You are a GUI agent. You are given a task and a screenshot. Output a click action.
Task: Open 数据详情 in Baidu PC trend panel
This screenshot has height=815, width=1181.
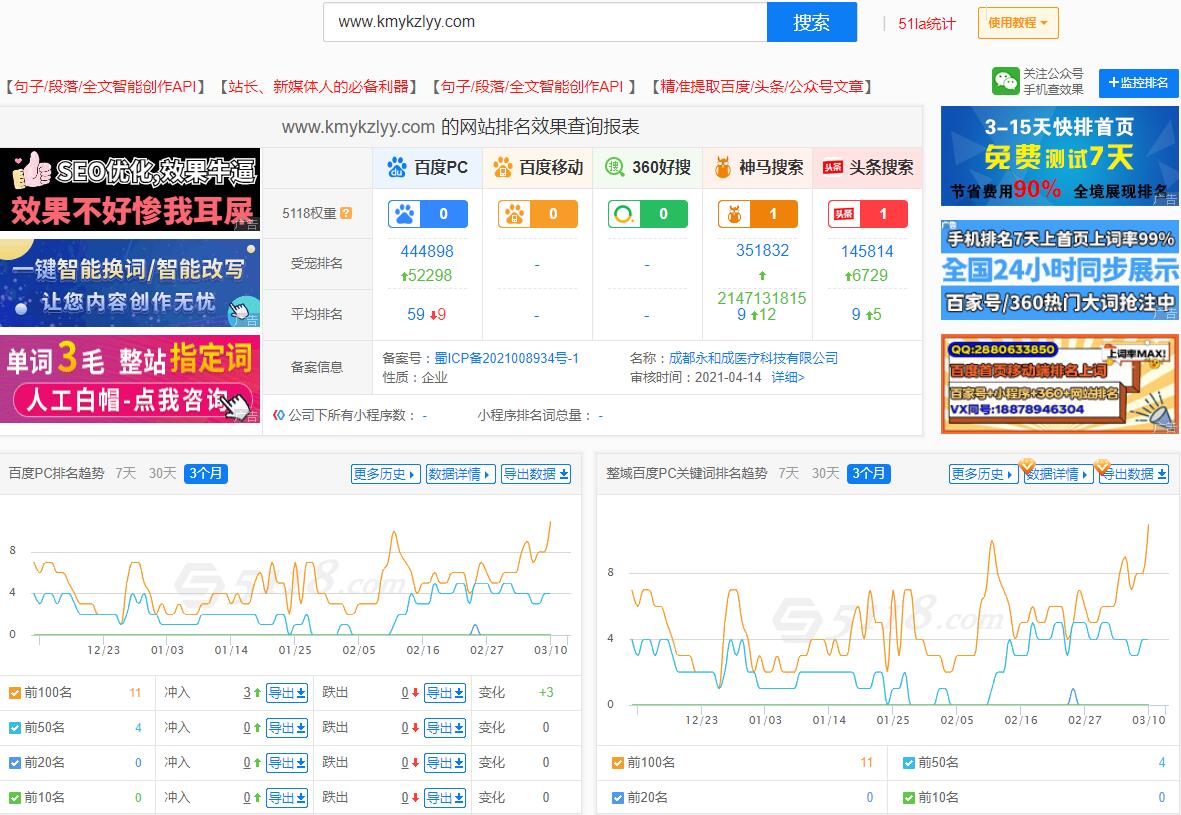point(460,474)
